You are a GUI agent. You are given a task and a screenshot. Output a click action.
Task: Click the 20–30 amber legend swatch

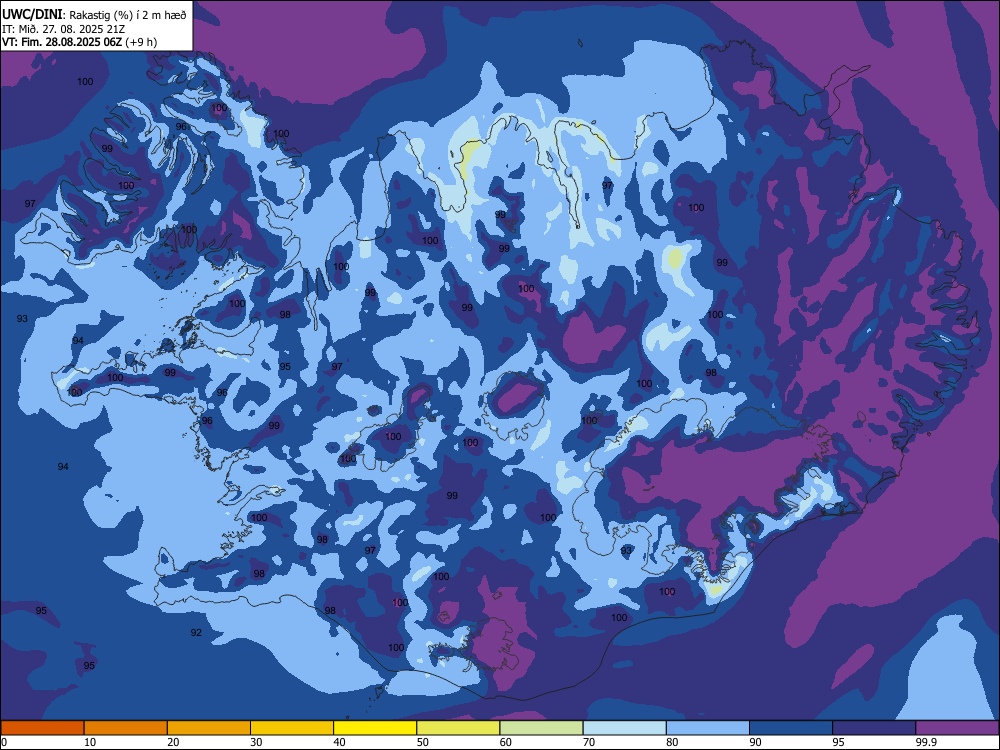point(209,728)
